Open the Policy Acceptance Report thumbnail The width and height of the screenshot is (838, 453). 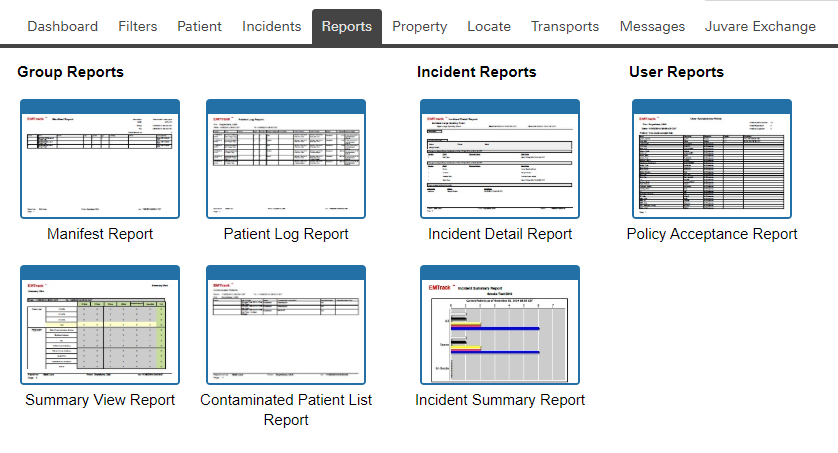point(712,159)
